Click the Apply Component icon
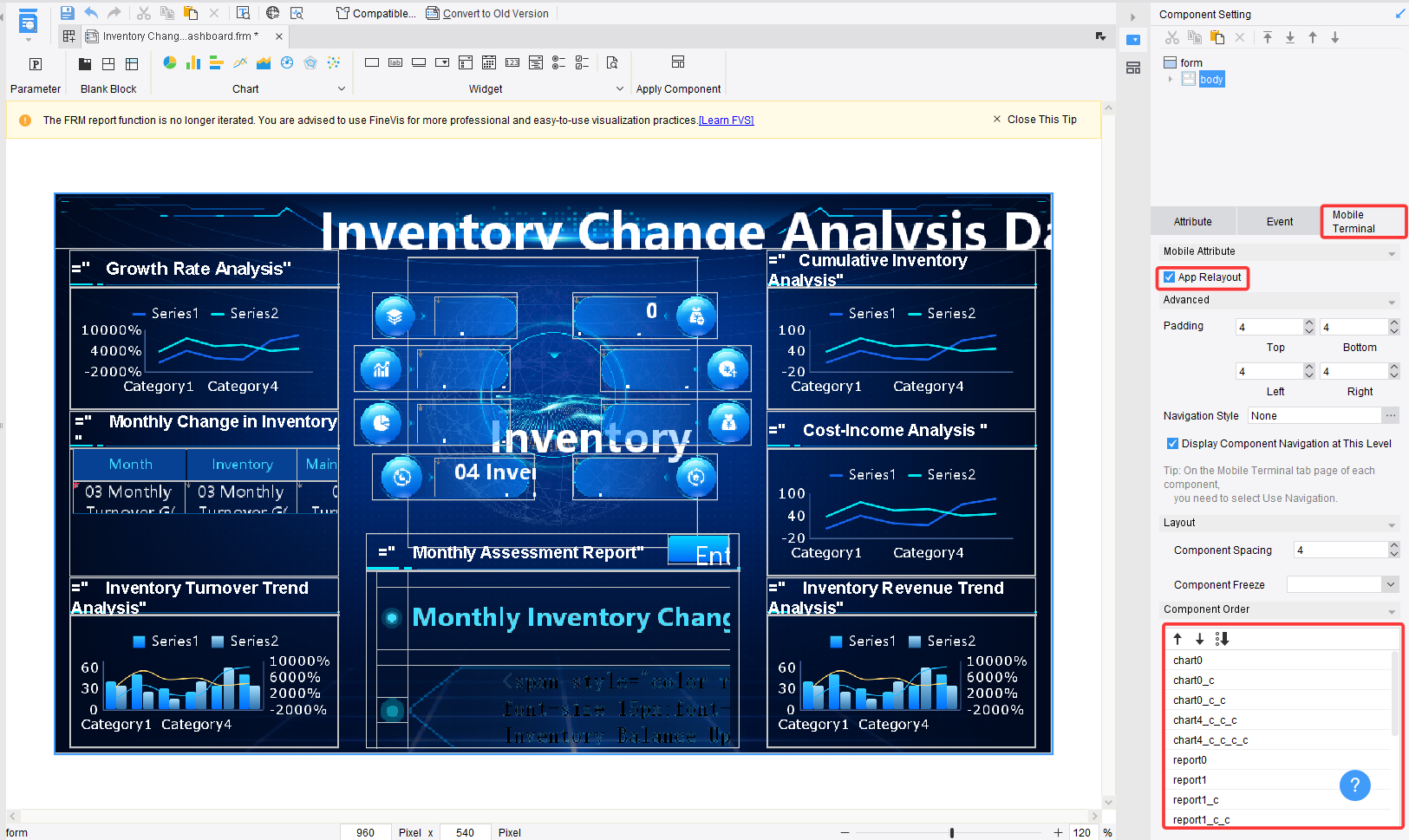1409x840 pixels. (678, 62)
